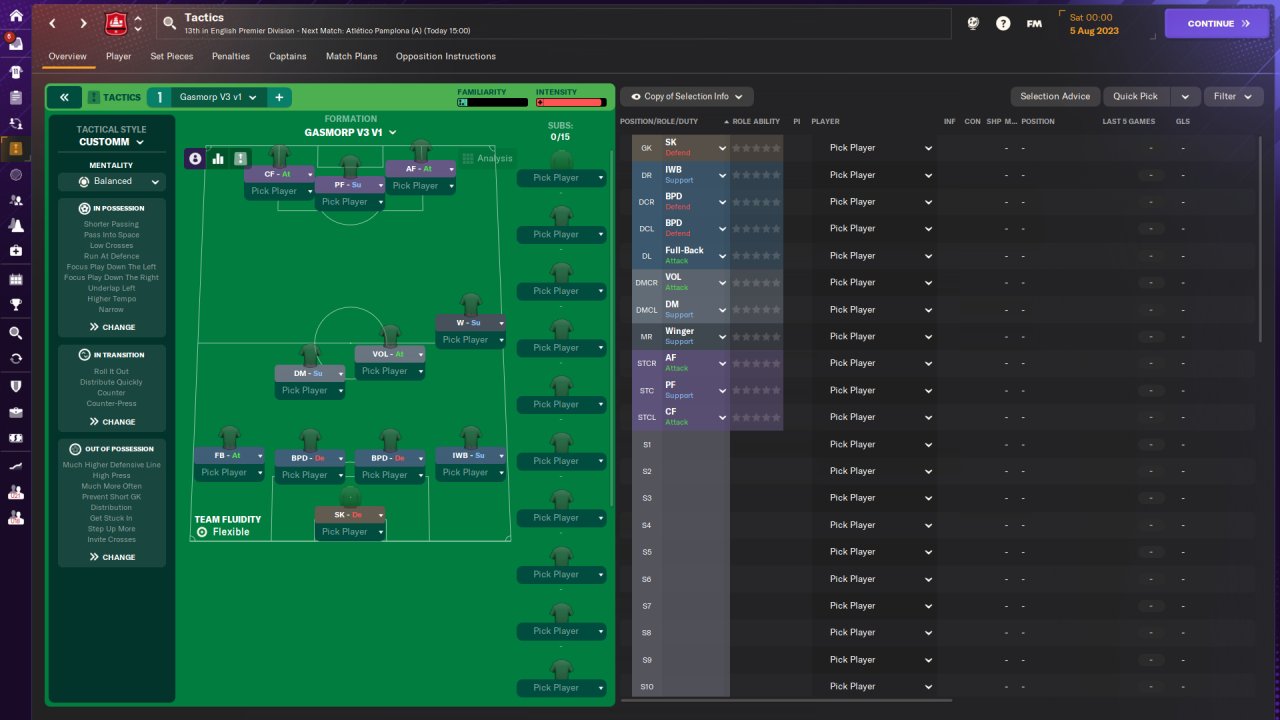Click the red club badge icon
This screenshot has height=720, width=1280.
tap(116, 22)
